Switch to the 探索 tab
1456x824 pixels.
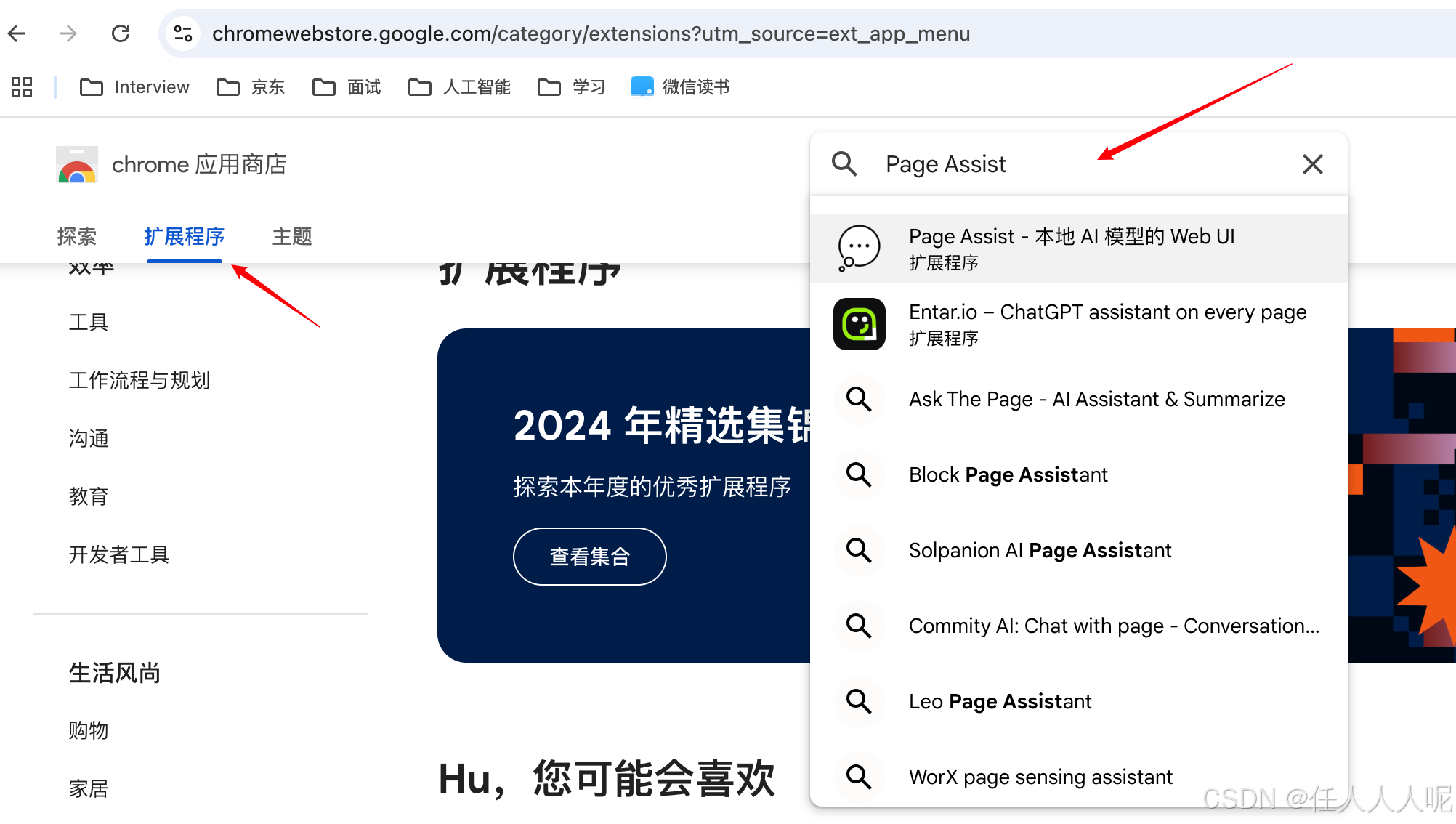click(77, 236)
